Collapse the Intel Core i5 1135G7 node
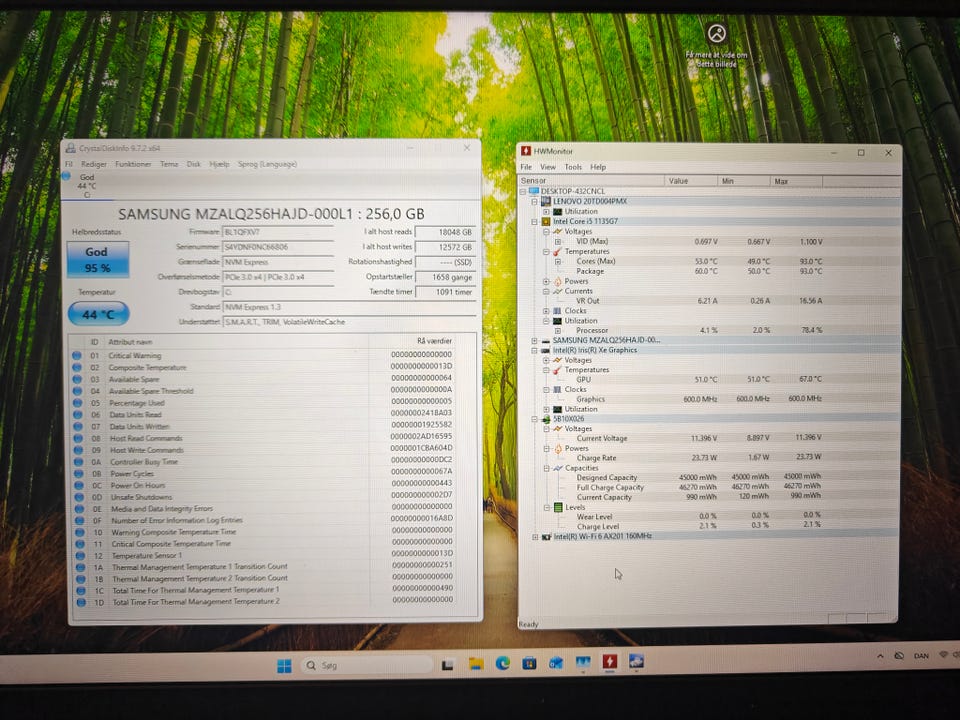960x720 pixels. (534, 221)
